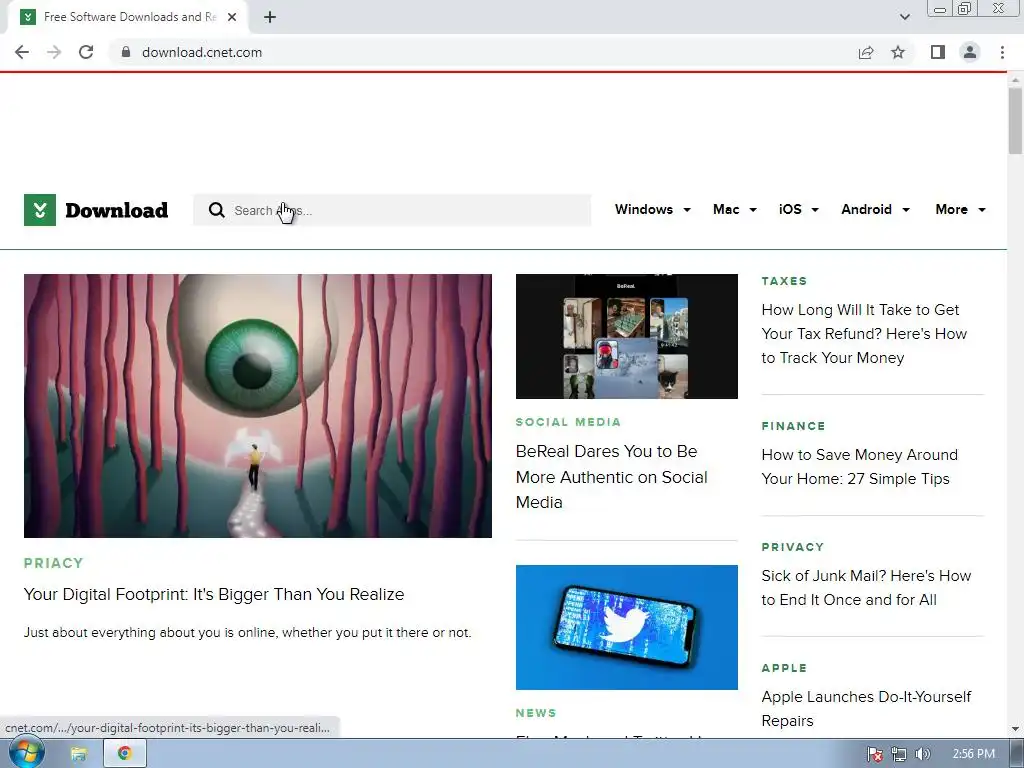Click the FINANCE category label
This screenshot has height=768, width=1024.
[x=793, y=426]
